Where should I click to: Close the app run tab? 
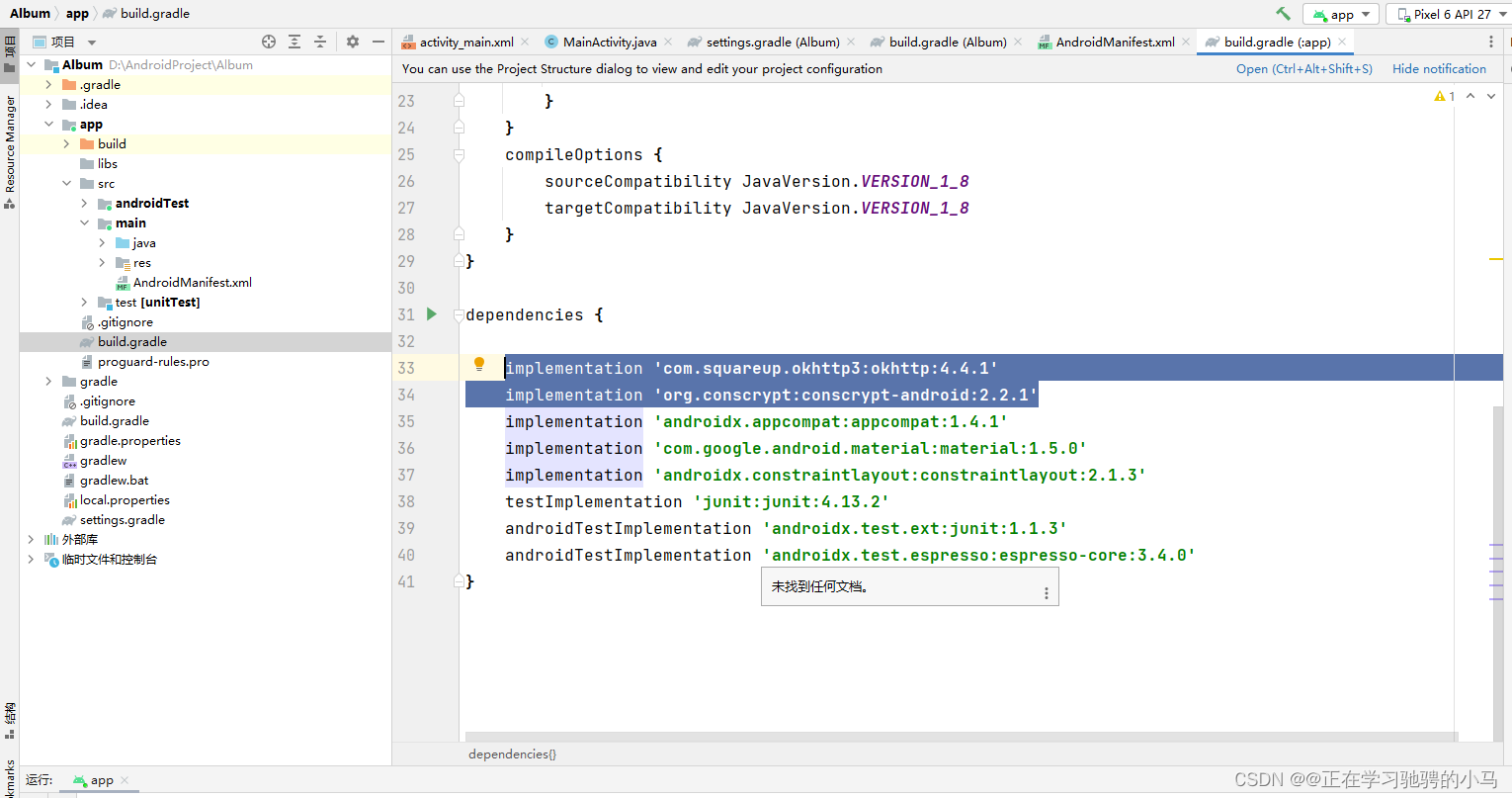pos(125,781)
